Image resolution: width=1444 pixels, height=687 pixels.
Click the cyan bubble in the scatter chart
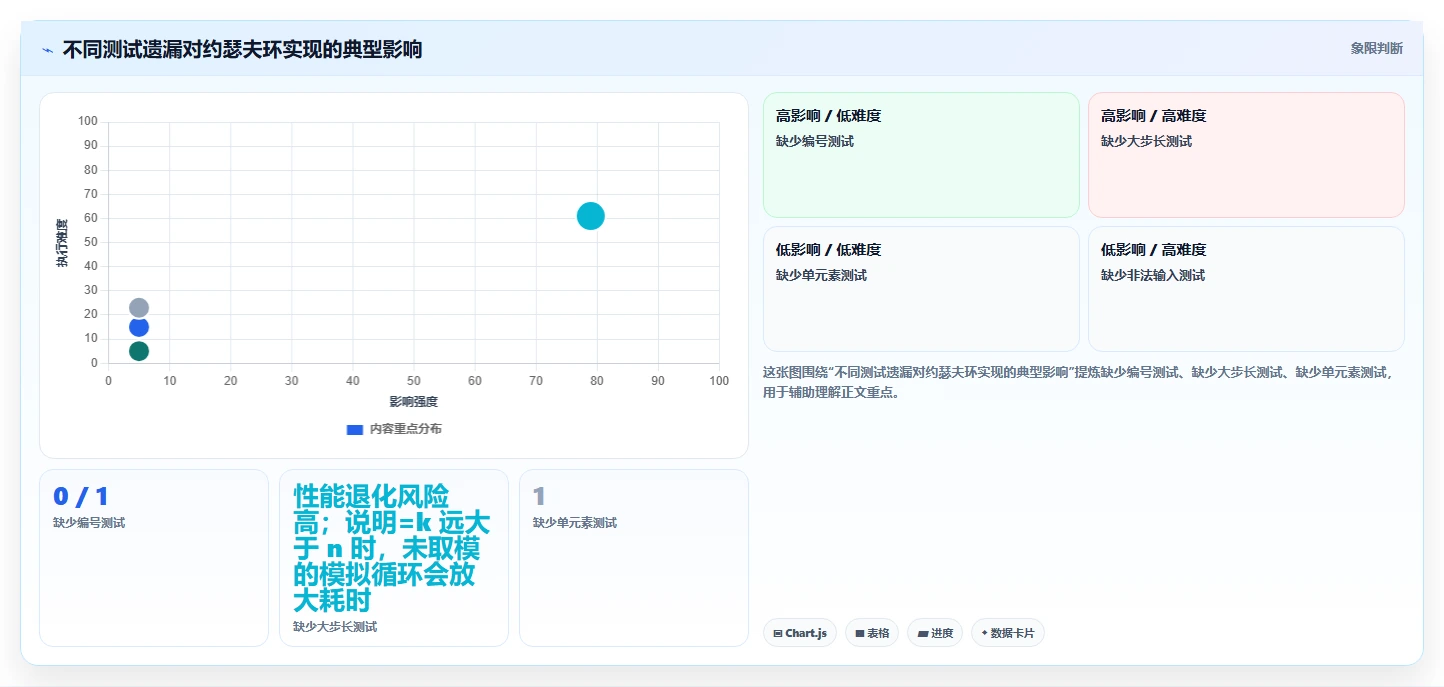coord(591,216)
